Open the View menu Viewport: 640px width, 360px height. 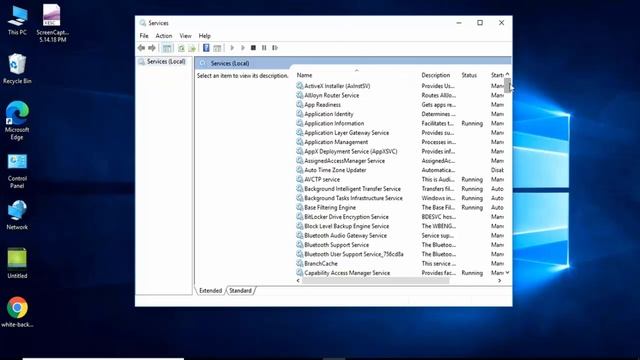tap(185, 36)
